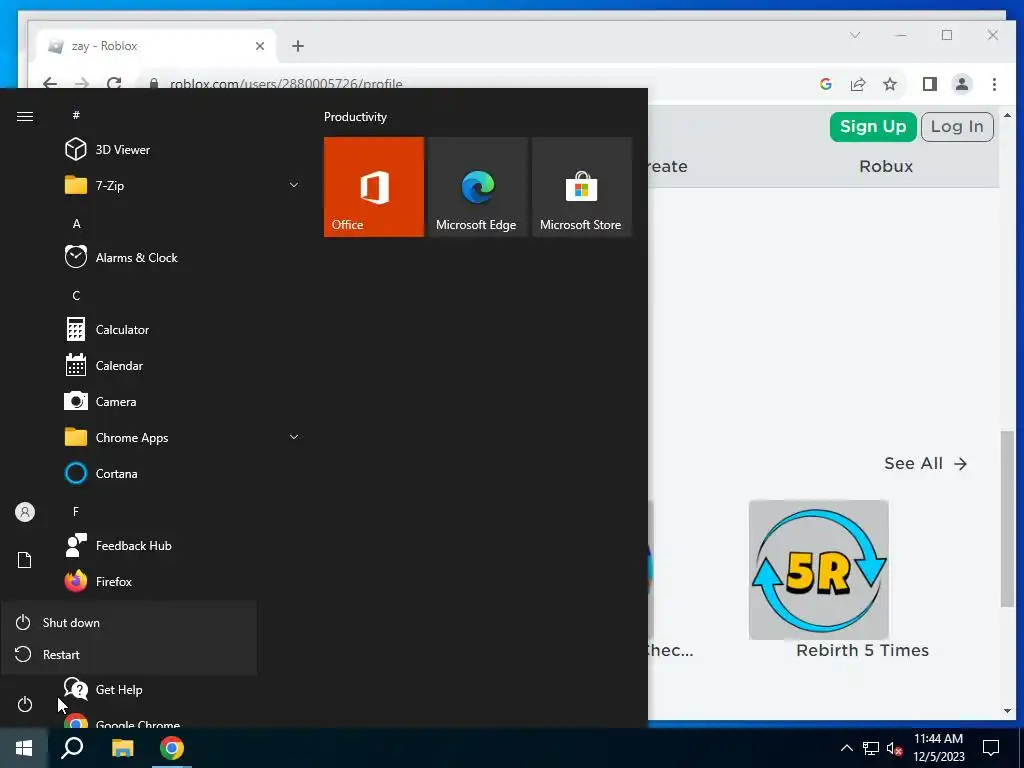Open Chrome three-dot menu

994,84
